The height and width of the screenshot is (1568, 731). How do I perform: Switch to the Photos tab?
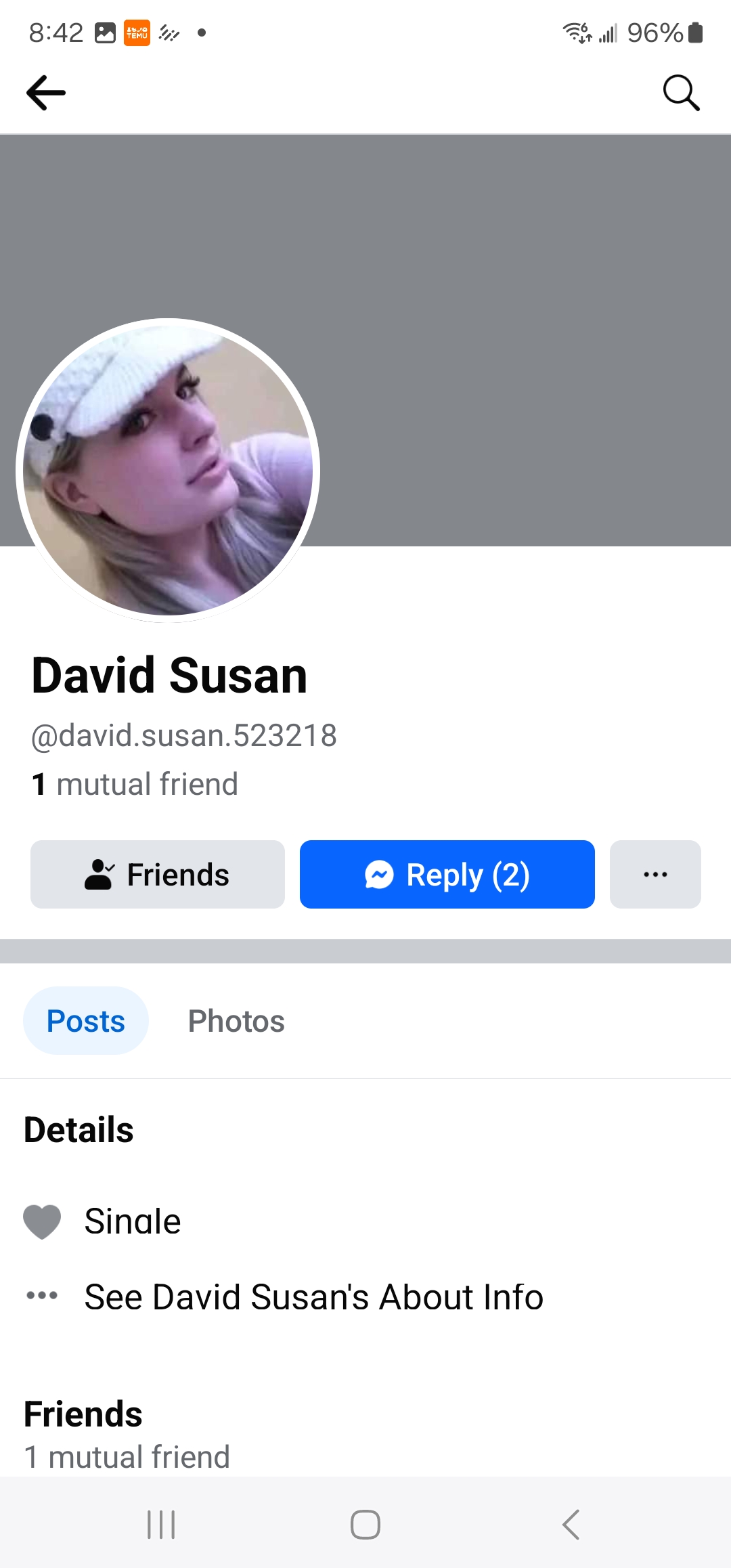pyautogui.click(x=236, y=1020)
